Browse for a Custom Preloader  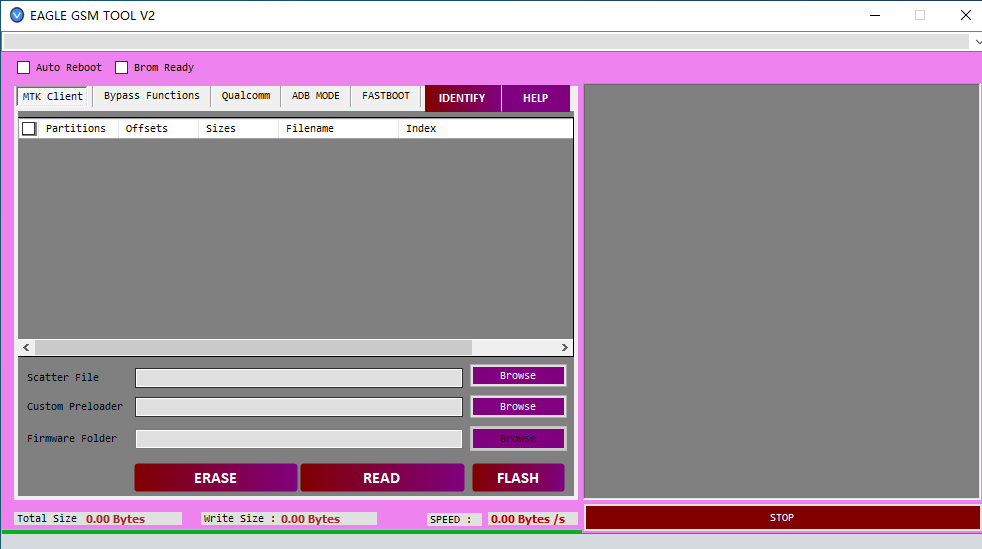[518, 406]
